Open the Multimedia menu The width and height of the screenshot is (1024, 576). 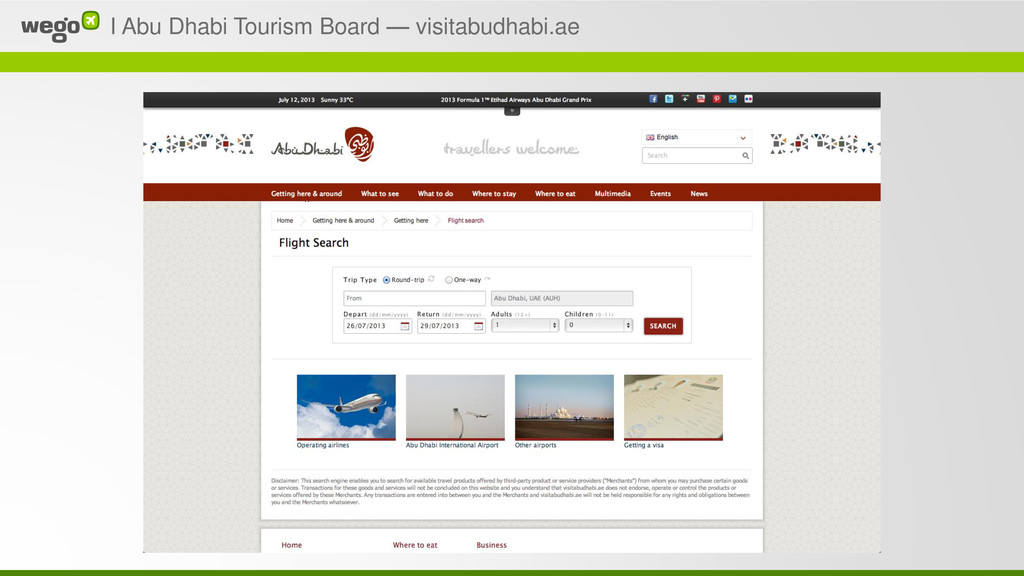613,193
